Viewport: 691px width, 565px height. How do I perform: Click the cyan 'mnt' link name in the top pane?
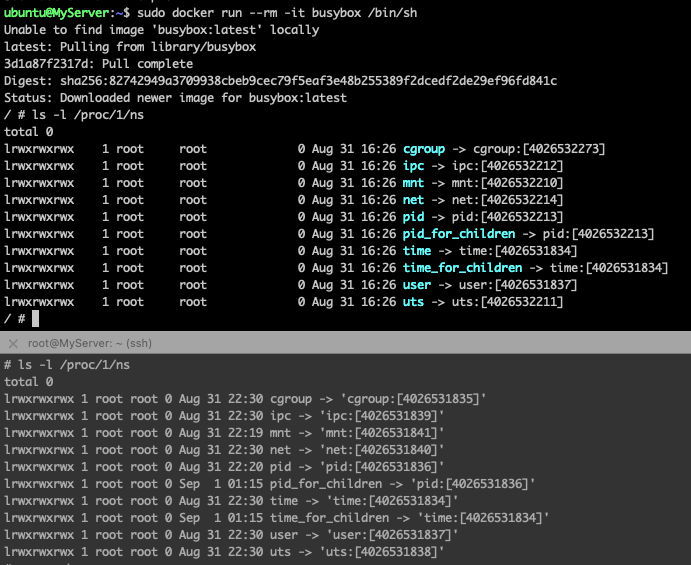pos(413,183)
